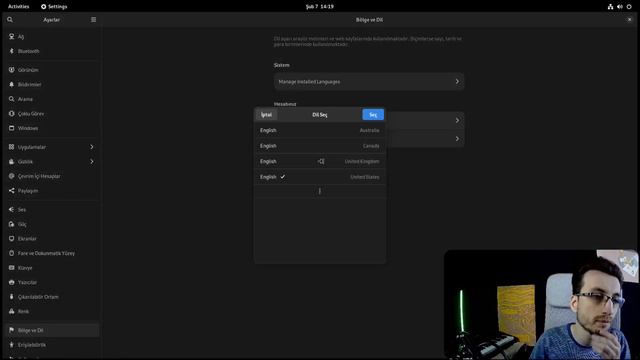Select English Australia language
Image resolution: width=640 pixels, height=360 pixels.
click(x=320, y=130)
